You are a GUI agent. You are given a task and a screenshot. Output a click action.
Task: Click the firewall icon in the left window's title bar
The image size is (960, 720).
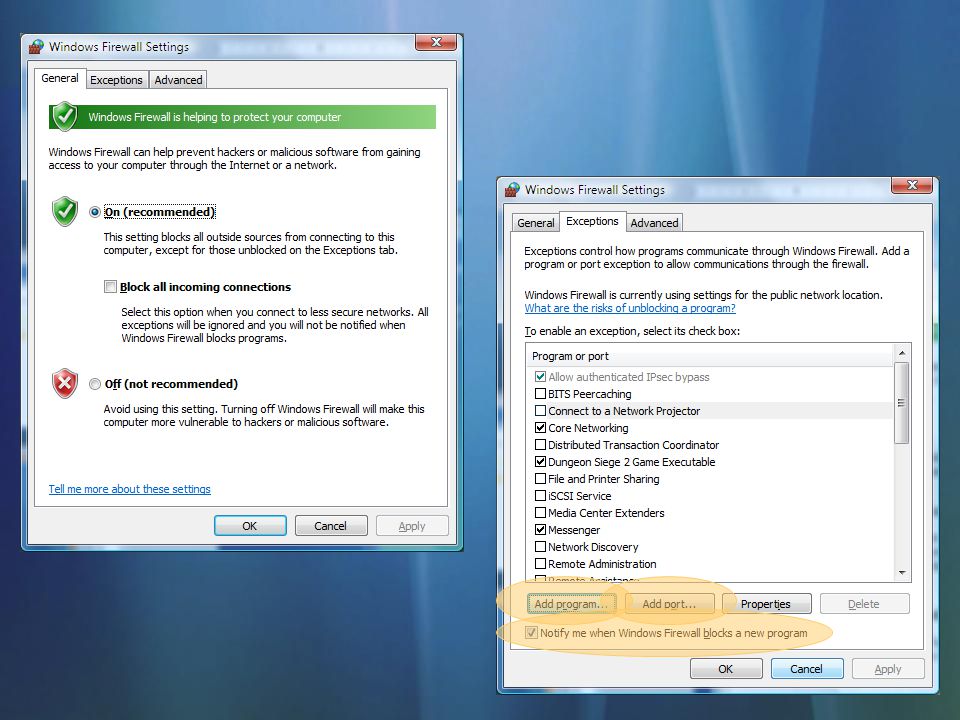(37, 47)
